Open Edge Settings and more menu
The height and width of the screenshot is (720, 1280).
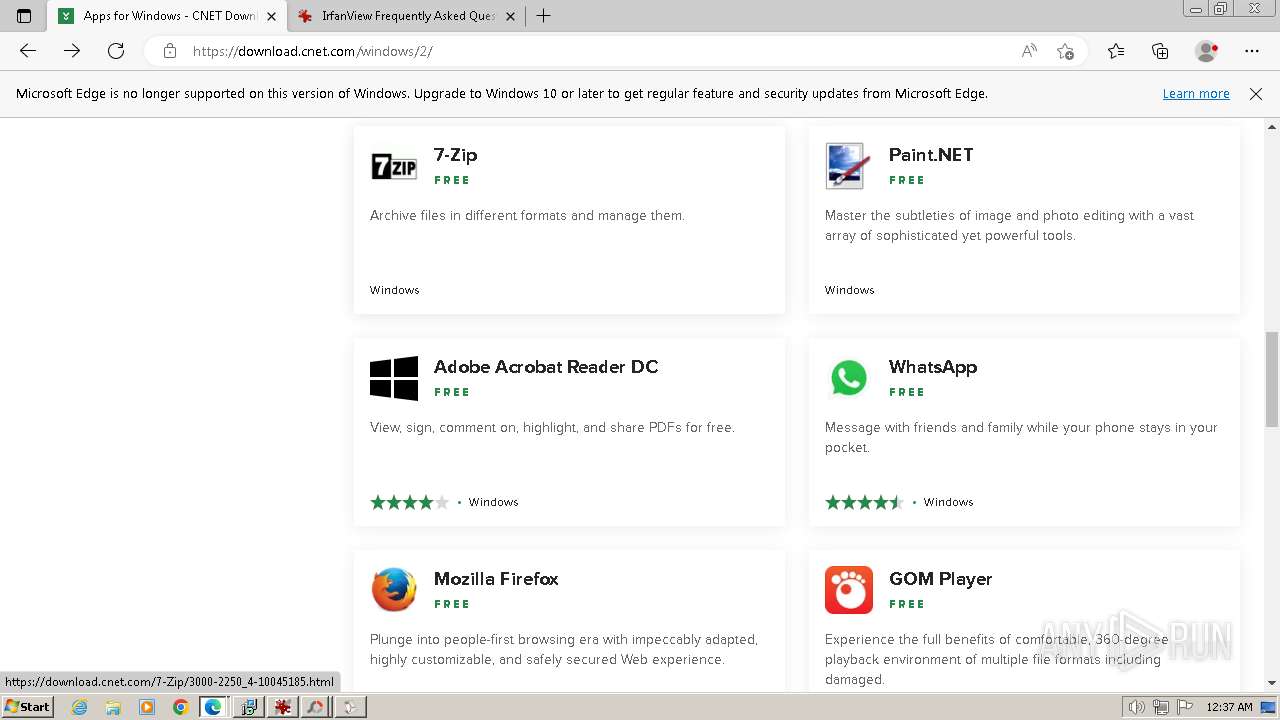pyautogui.click(x=1252, y=51)
